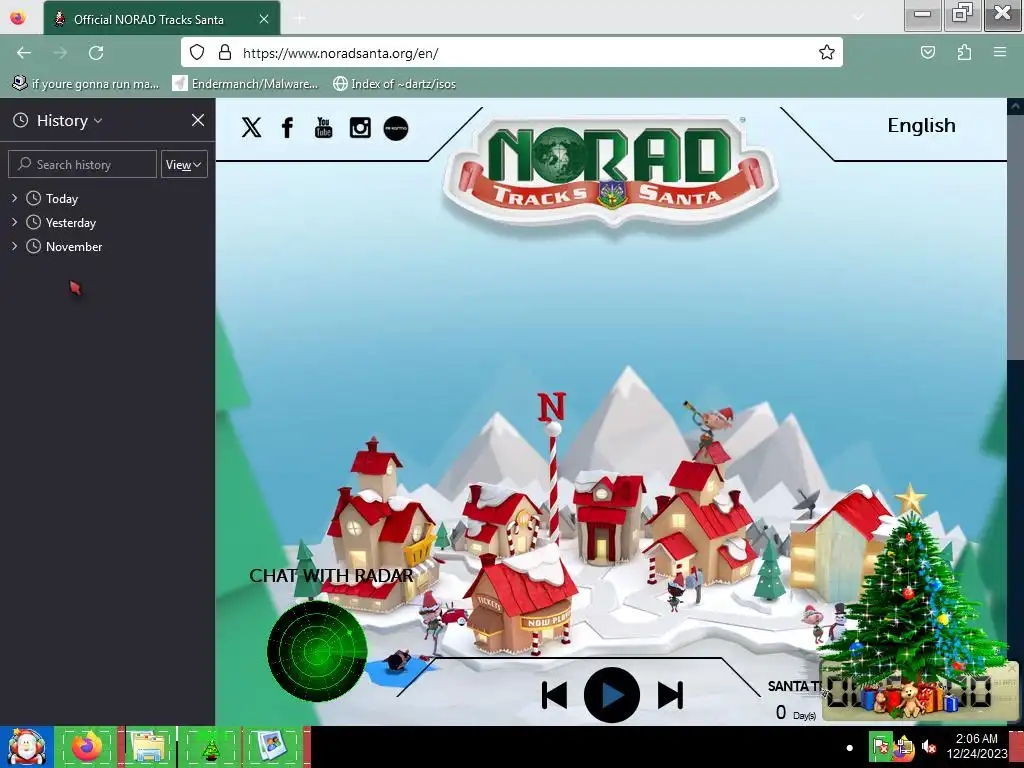
Task: Open the file explorer taskbar button
Action: click(149, 747)
